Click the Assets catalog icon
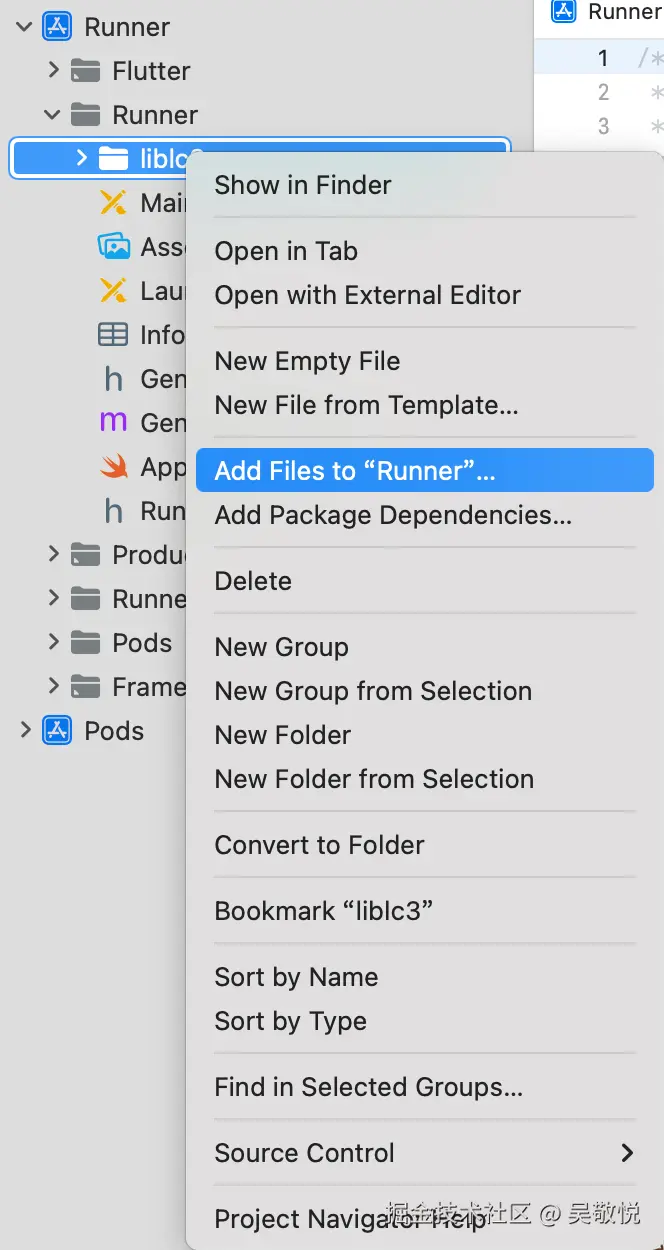This screenshot has height=1250, width=664. [x=114, y=246]
